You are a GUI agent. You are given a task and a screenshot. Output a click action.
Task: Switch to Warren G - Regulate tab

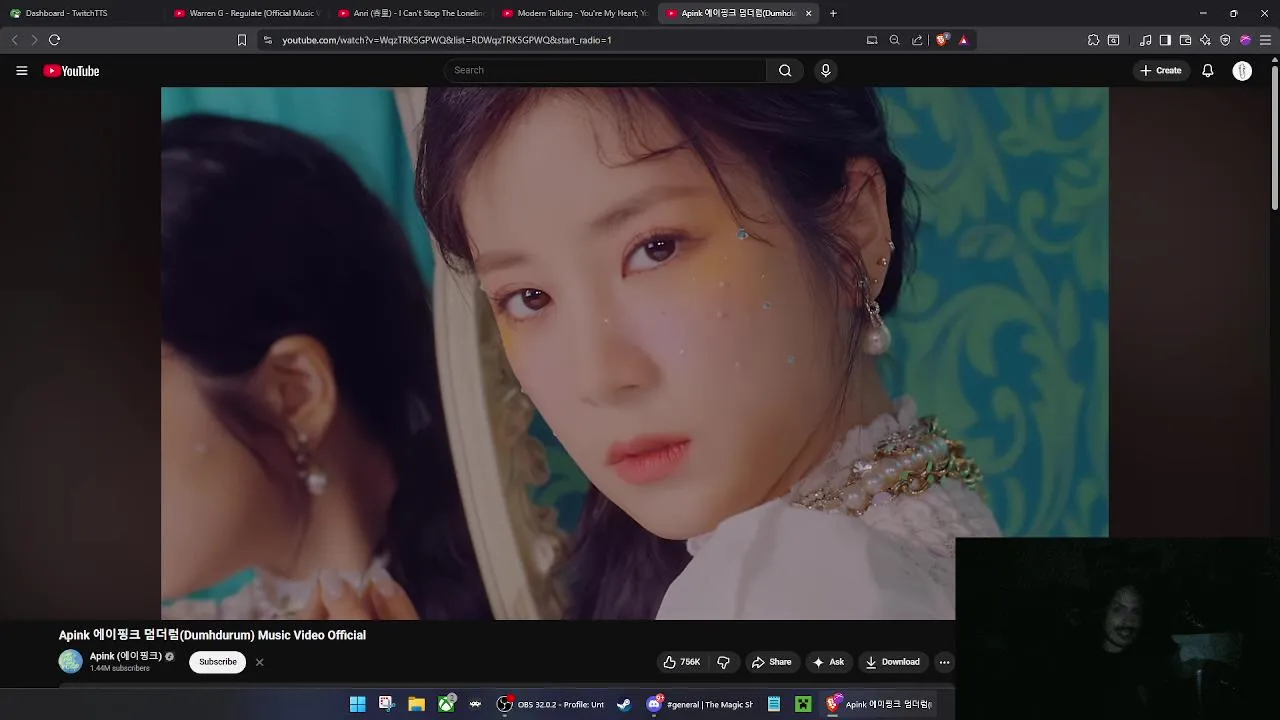(x=246, y=13)
